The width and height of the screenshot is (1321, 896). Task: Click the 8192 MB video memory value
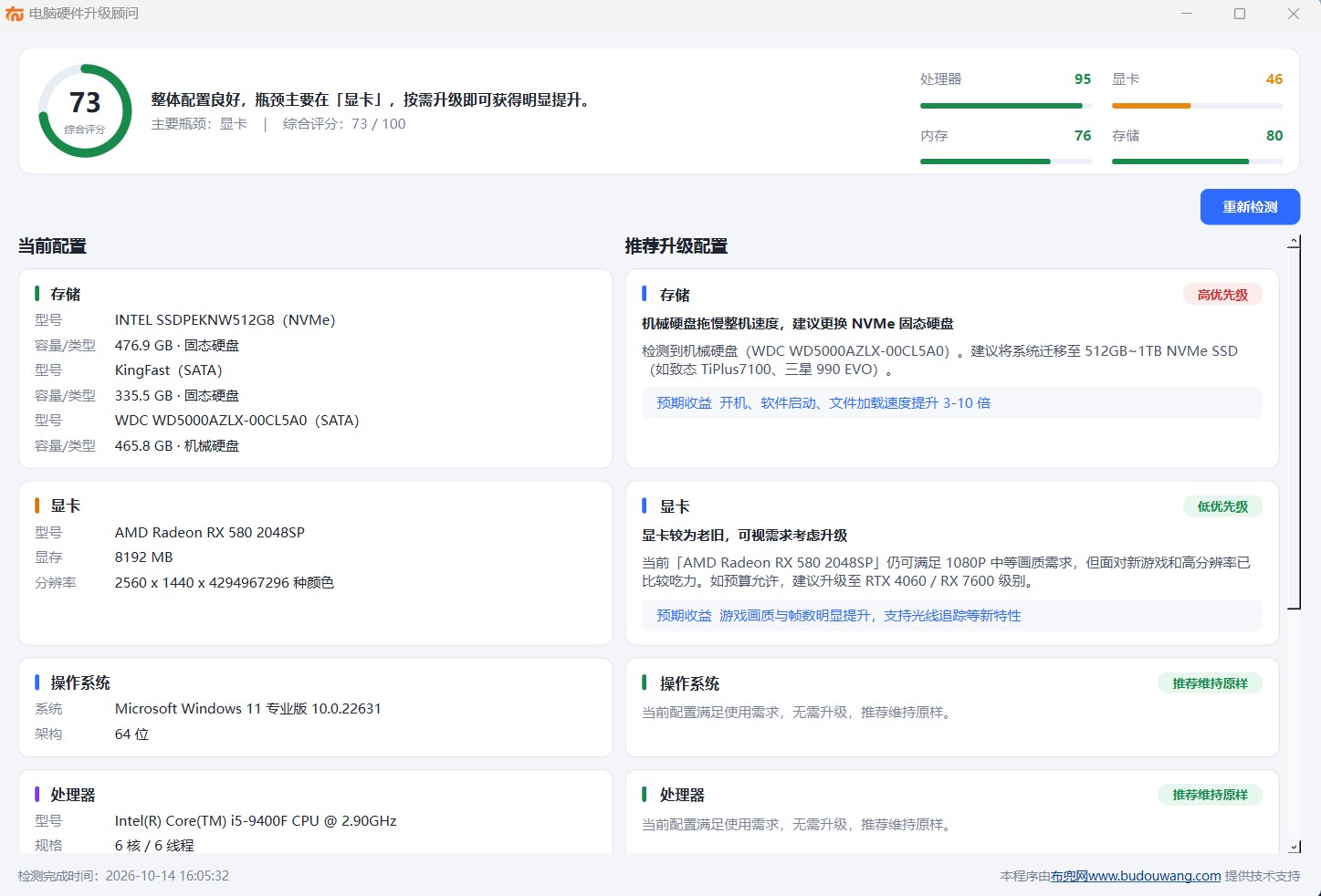tap(144, 557)
